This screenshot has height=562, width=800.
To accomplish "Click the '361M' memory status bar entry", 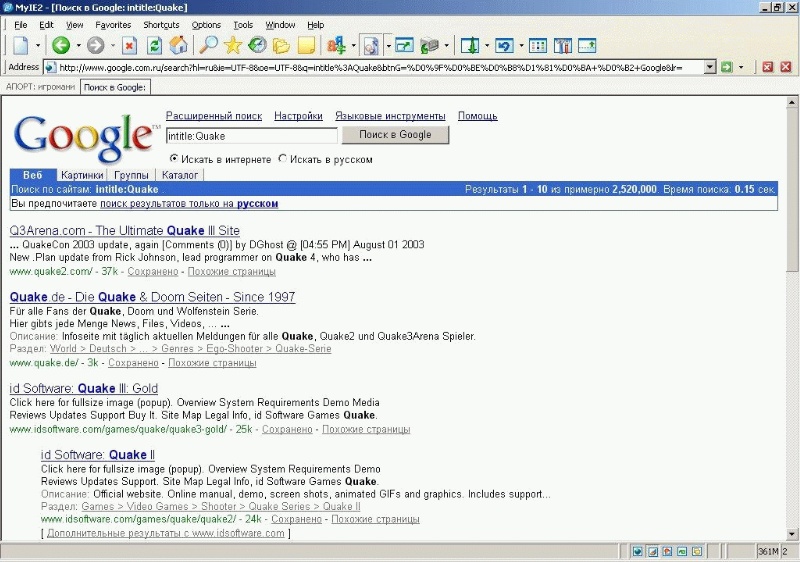I will (x=768, y=551).
